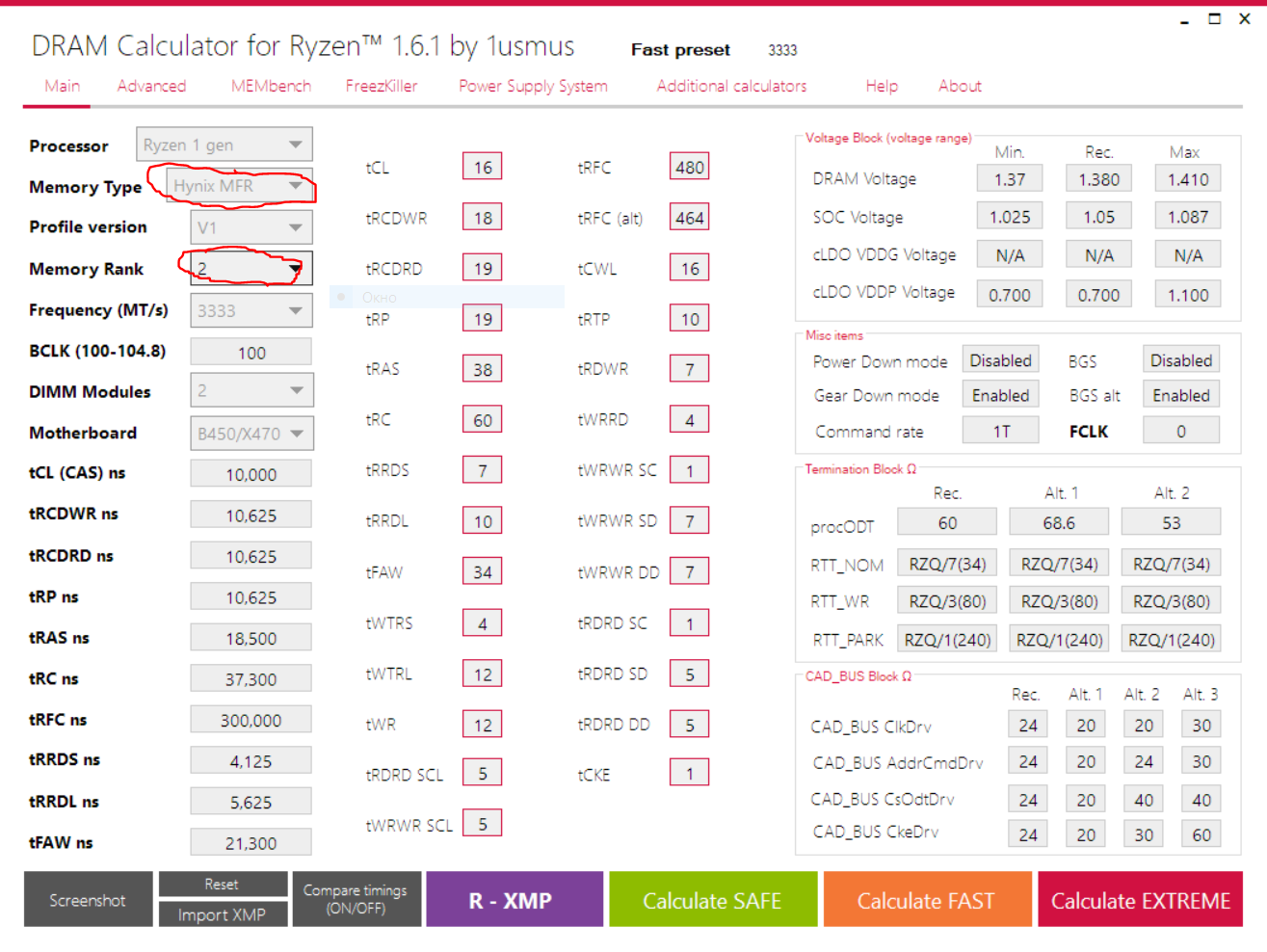Open the Memory Type dropdown
1267x952 pixels.
tap(240, 186)
